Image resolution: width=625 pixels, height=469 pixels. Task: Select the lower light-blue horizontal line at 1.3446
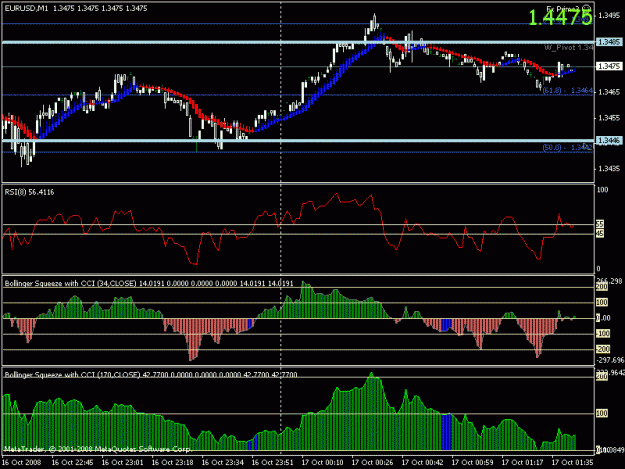[x=298, y=140]
